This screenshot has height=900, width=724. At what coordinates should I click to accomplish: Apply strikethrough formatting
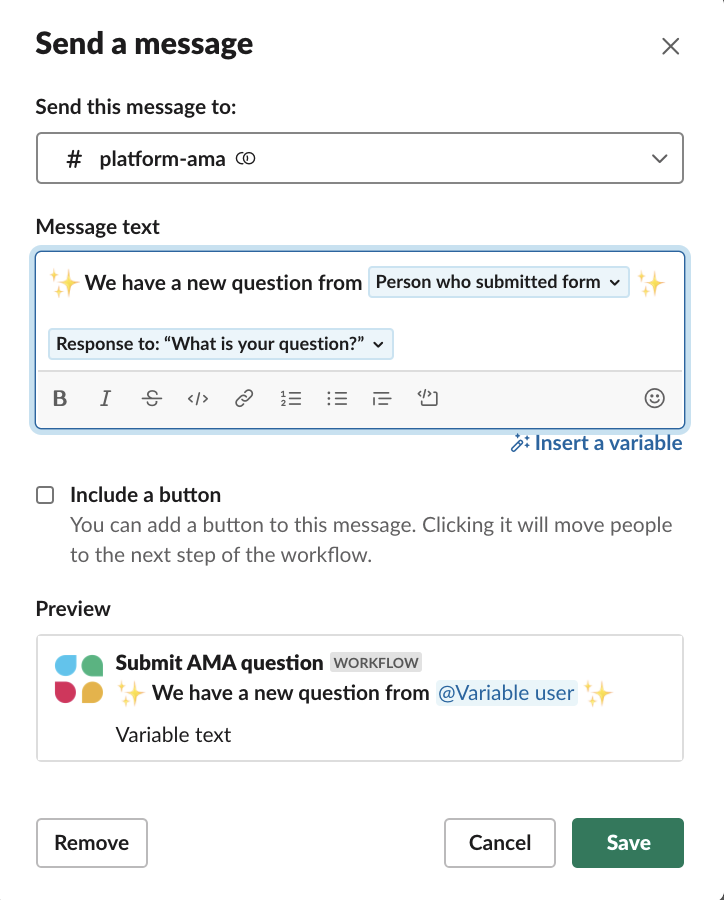click(x=152, y=398)
